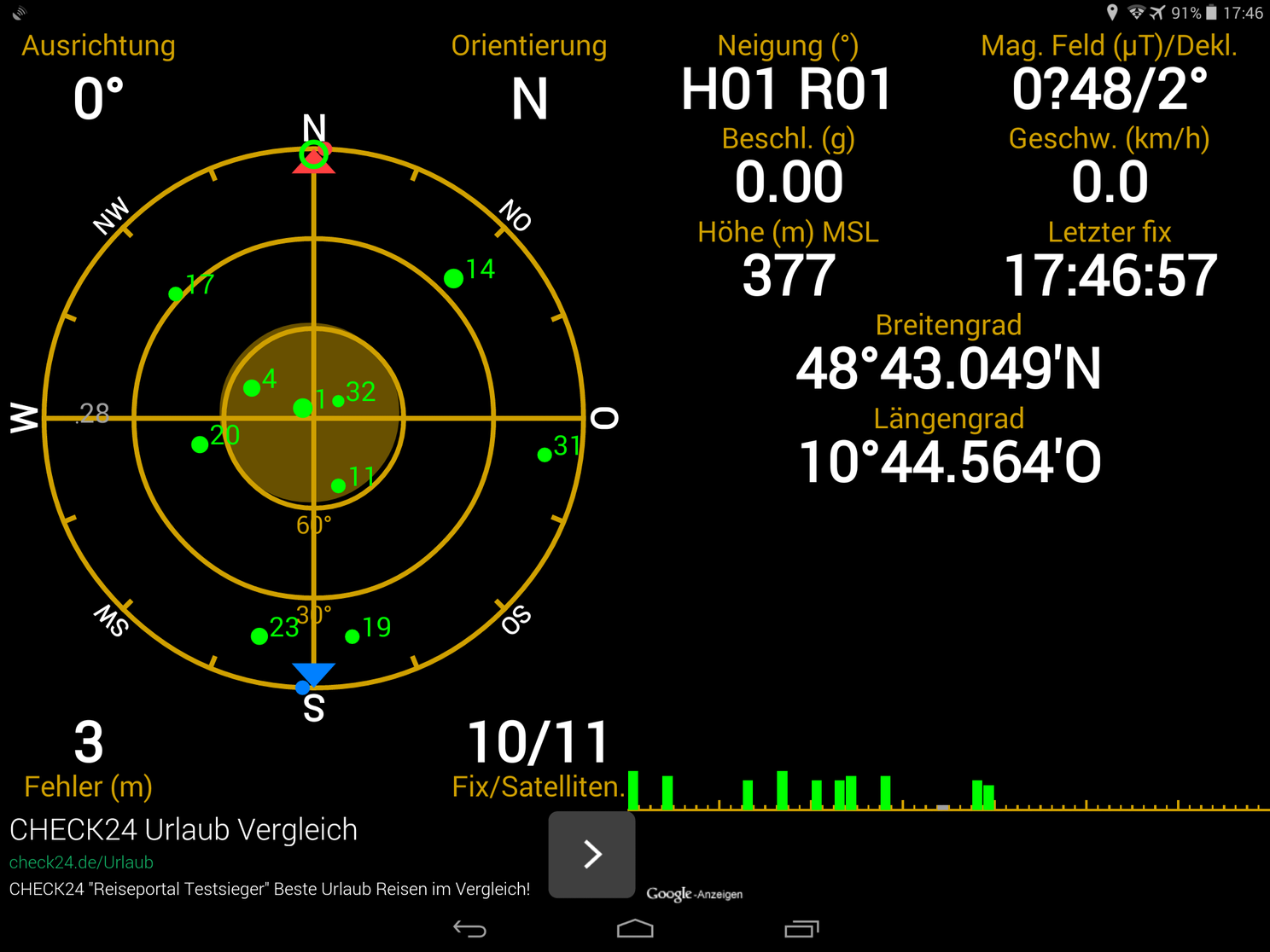Tap the Orientierung value N
Screen dimensions: 1270x952
pos(529,99)
